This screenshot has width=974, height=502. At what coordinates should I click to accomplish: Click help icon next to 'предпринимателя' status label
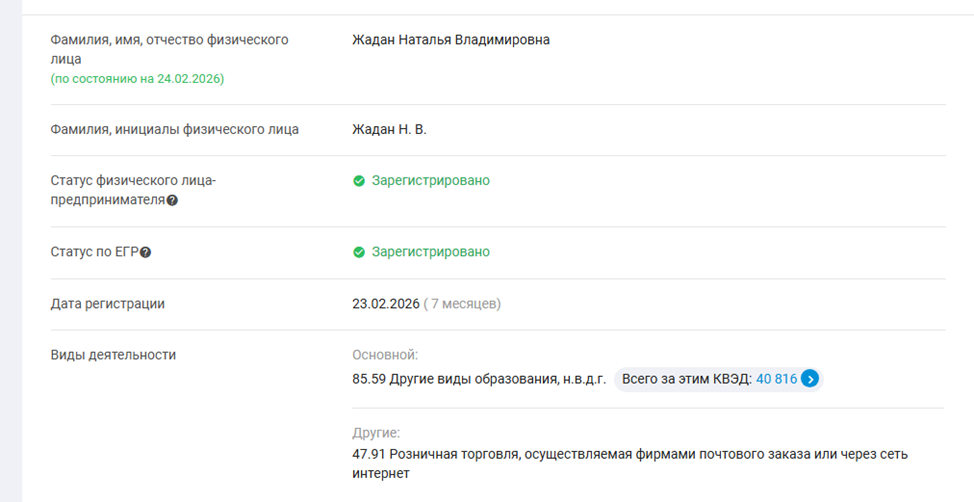173,200
